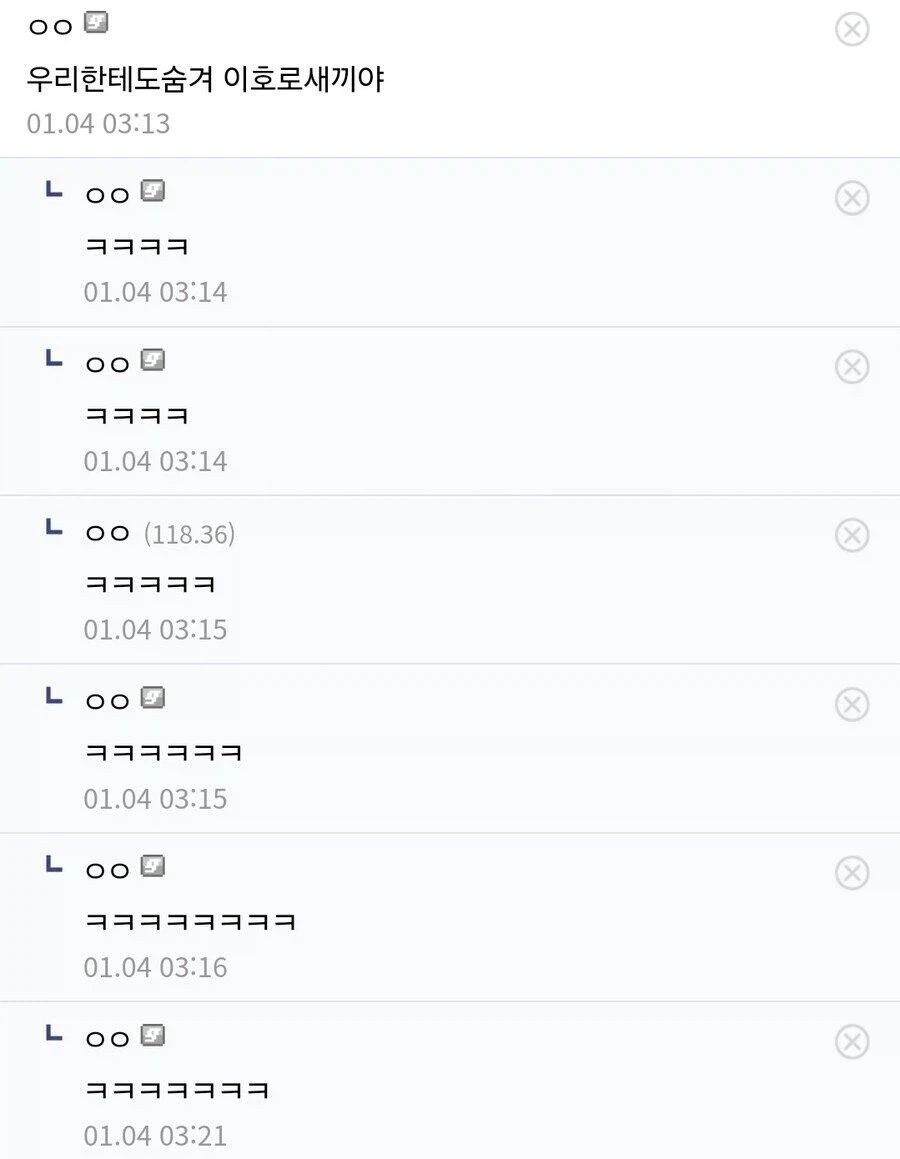This screenshot has width=900, height=1159.
Task: Click the timestamp 01.04 03:21
Action: [155, 1136]
